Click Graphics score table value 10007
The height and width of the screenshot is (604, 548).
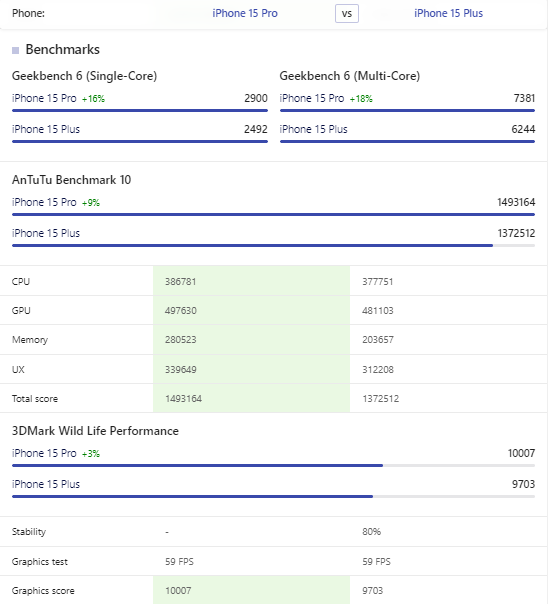click(x=178, y=591)
